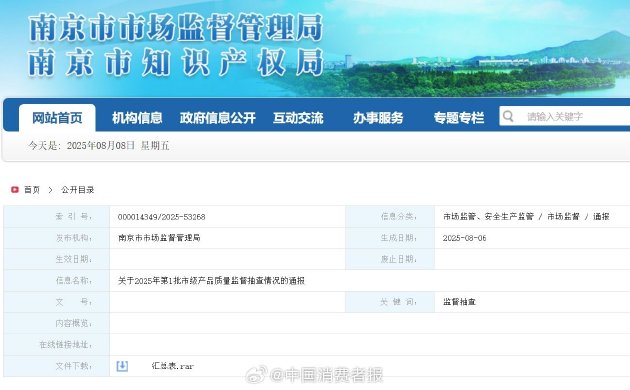Screen dimensions: 630x390
Task: Select index number 000014349/2025-53268
Action: [x=162, y=217]
